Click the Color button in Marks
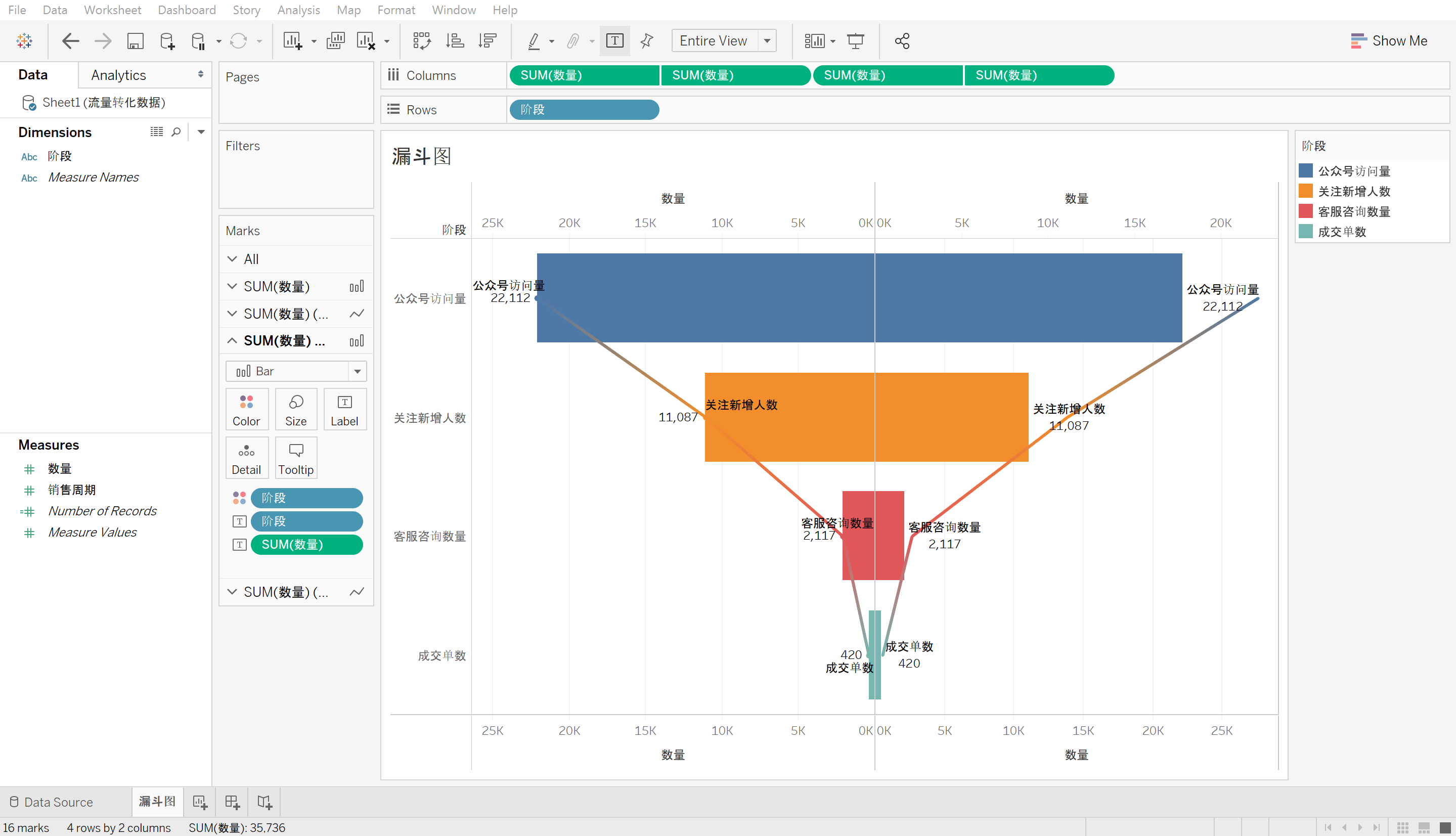Screen dimensions: 1456x836 [x=246, y=409]
